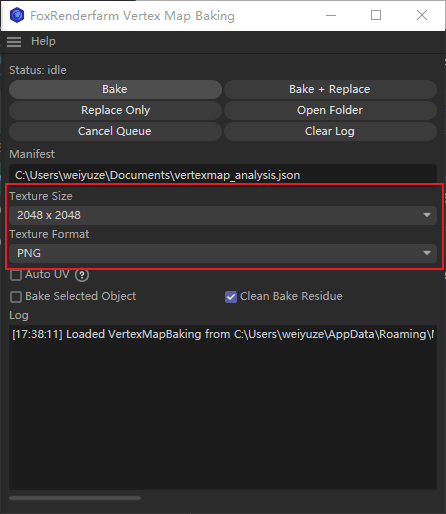The height and width of the screenshot is (514, 446).
Task: Open the Texture Format PNG dropdown
Action: (223, 253)
